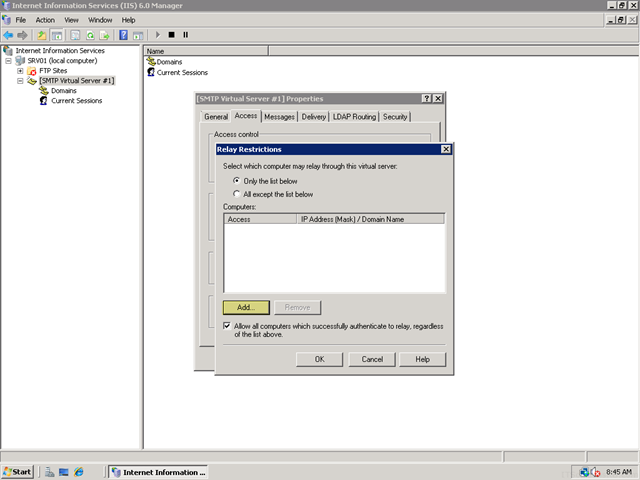Click Help button in Relay Restrictions

422,359
